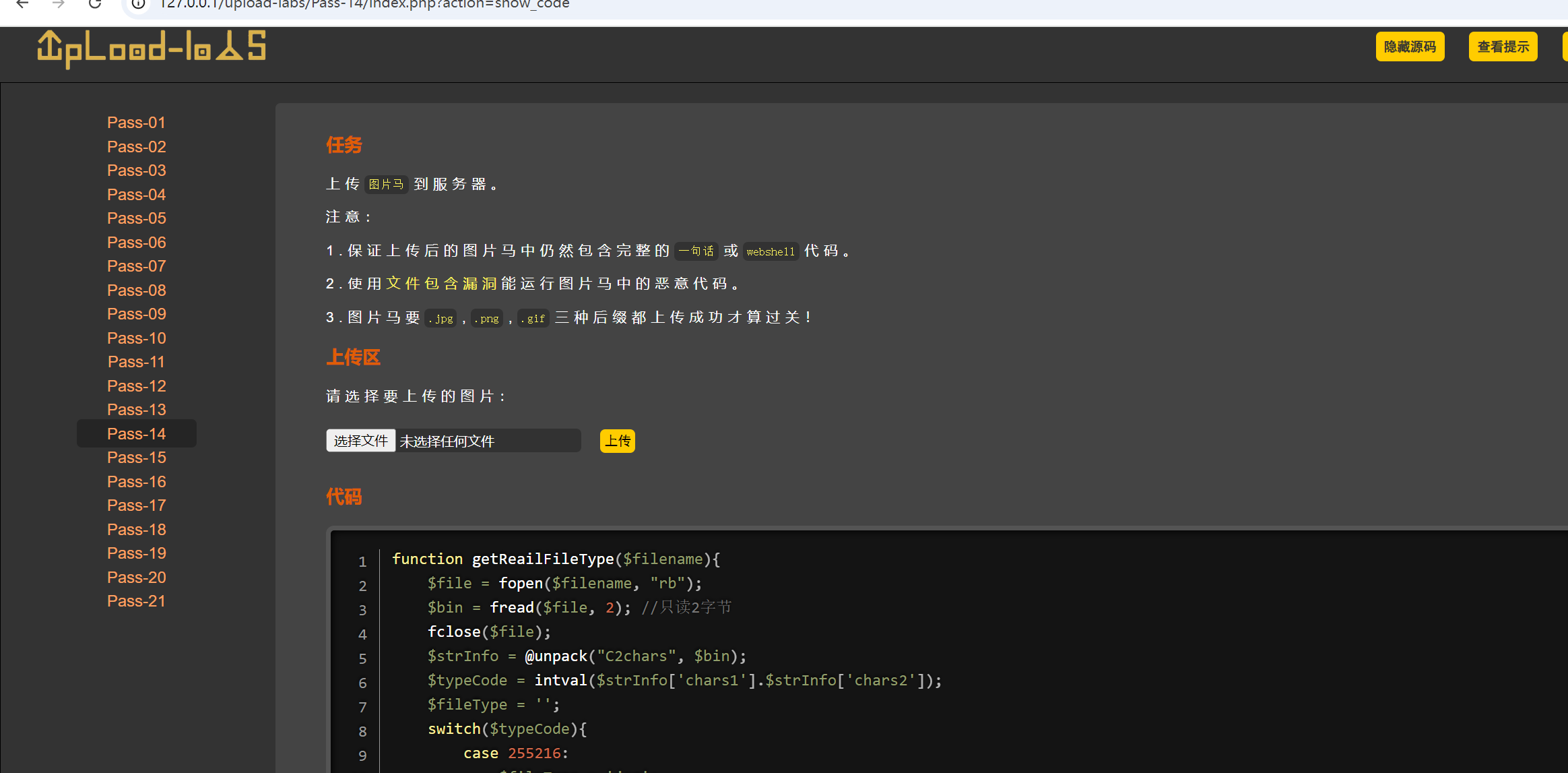Click the site info icon in address bar

pyautogui.click(x=138, y=4)
